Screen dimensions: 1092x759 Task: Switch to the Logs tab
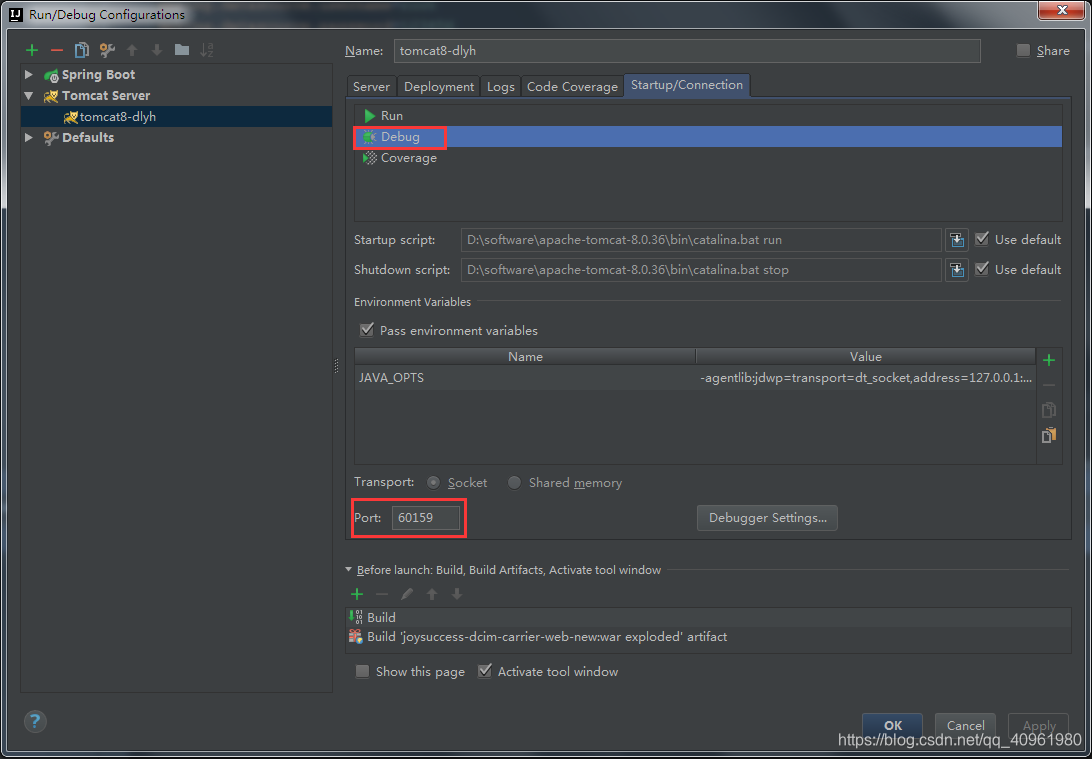click(501, 86)
